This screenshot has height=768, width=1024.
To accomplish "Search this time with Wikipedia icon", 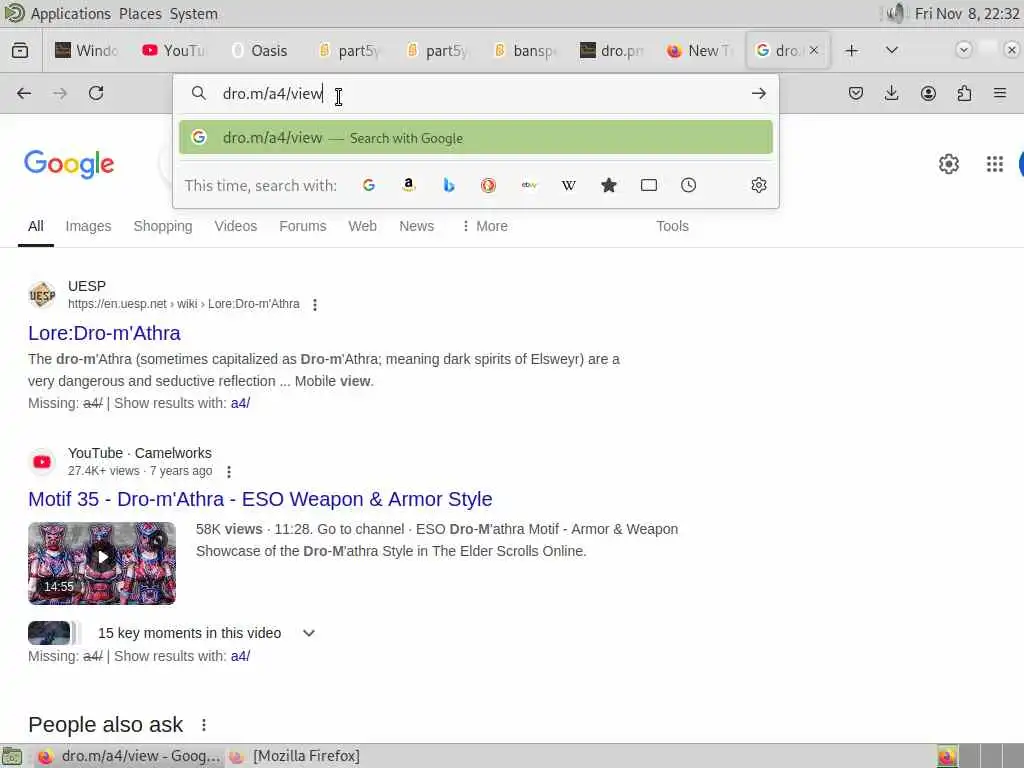I will (x=569, y=185).
